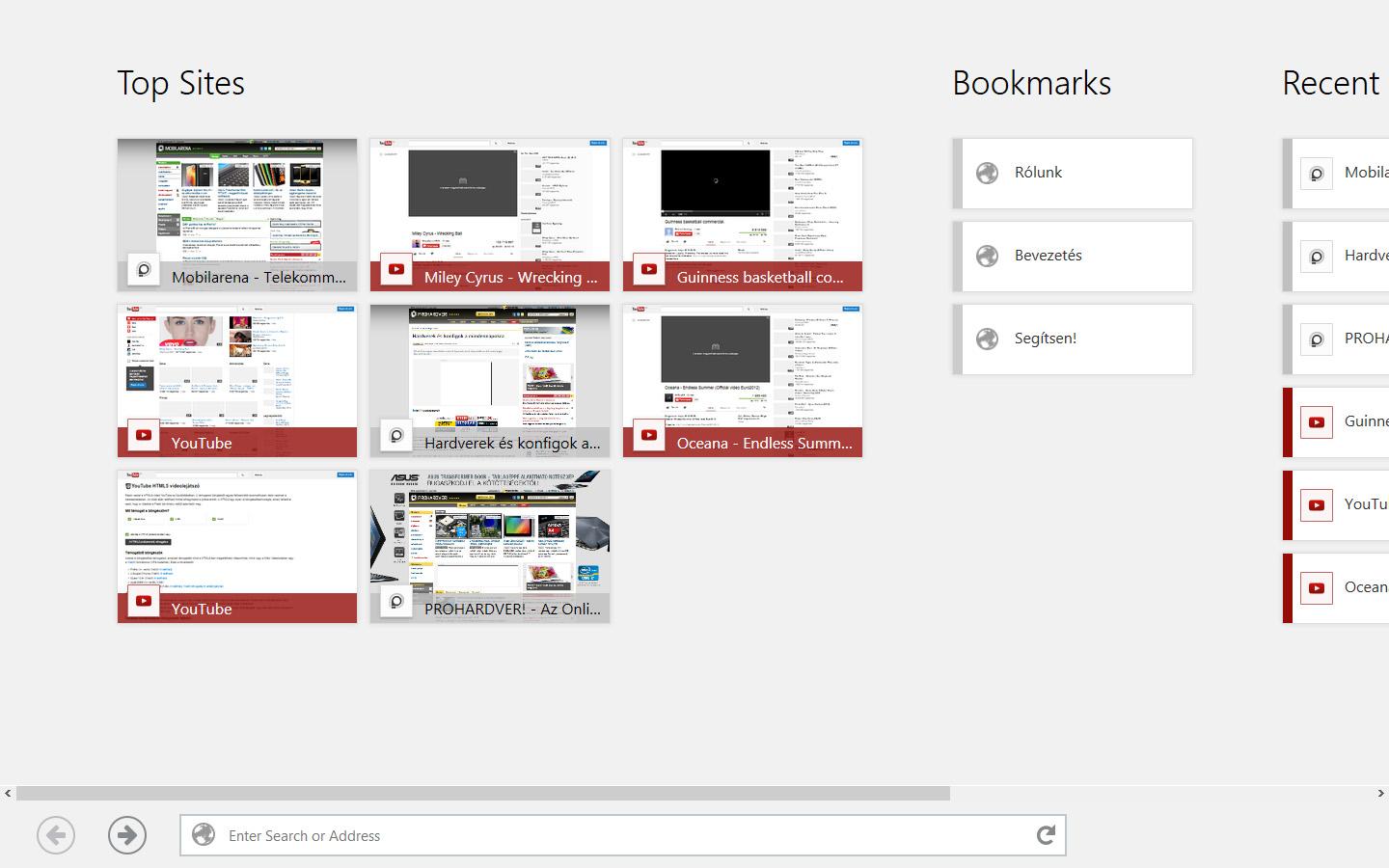The width and height of the screenshot is (1389, 868).
Task: Open the recent Hardve... history item
Action: 1336,257
